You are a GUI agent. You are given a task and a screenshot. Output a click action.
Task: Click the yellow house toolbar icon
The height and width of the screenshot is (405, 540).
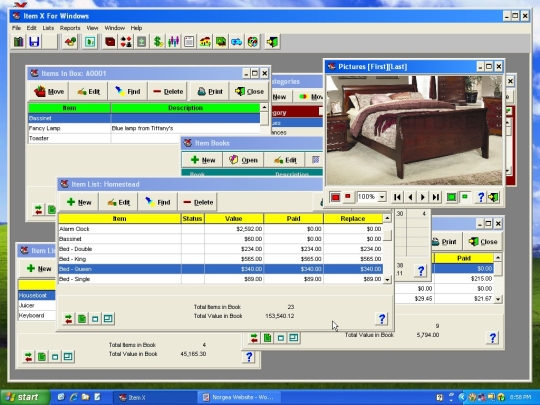(x=205, y=42)
